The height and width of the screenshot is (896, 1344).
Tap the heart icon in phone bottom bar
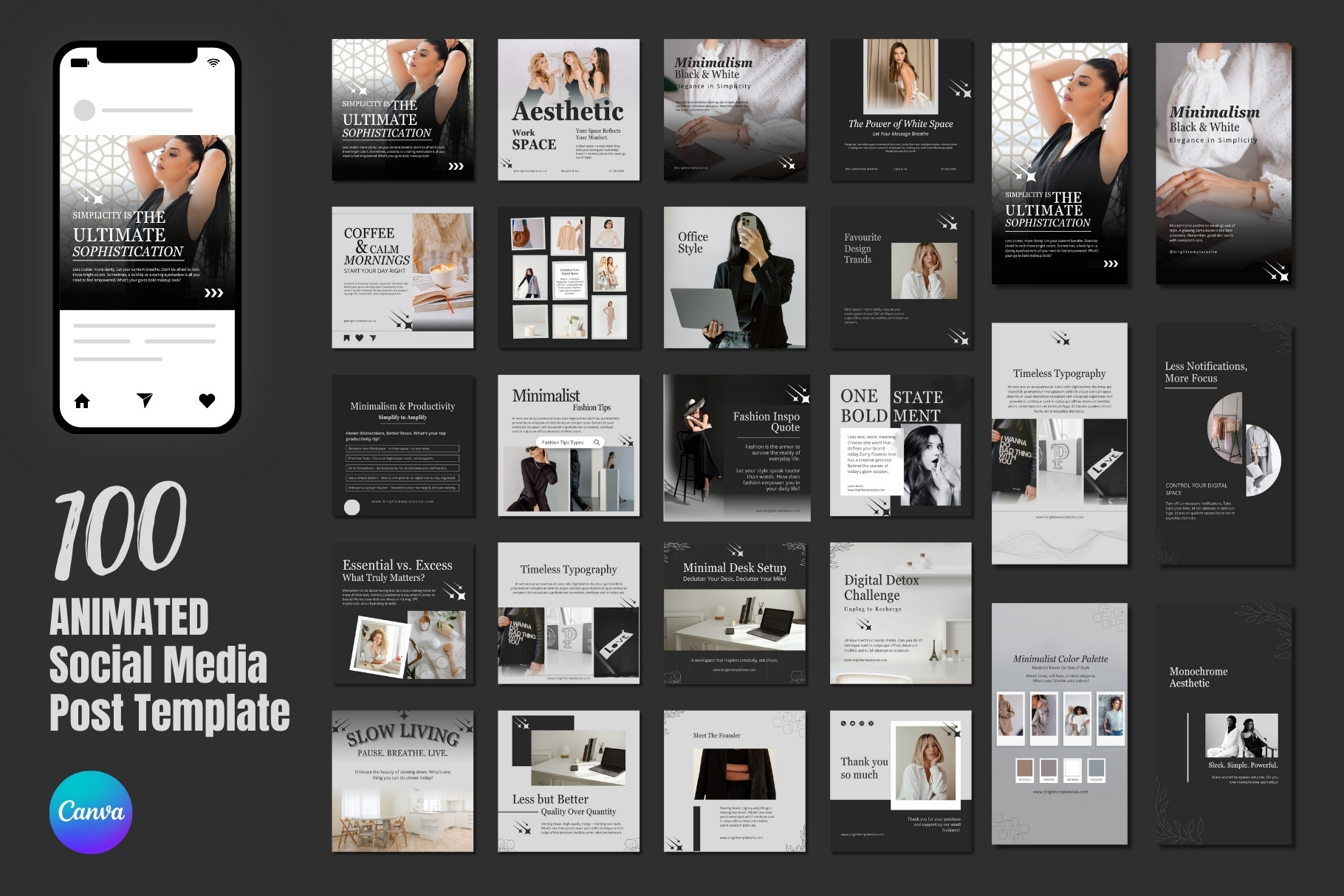coord(208,401)
